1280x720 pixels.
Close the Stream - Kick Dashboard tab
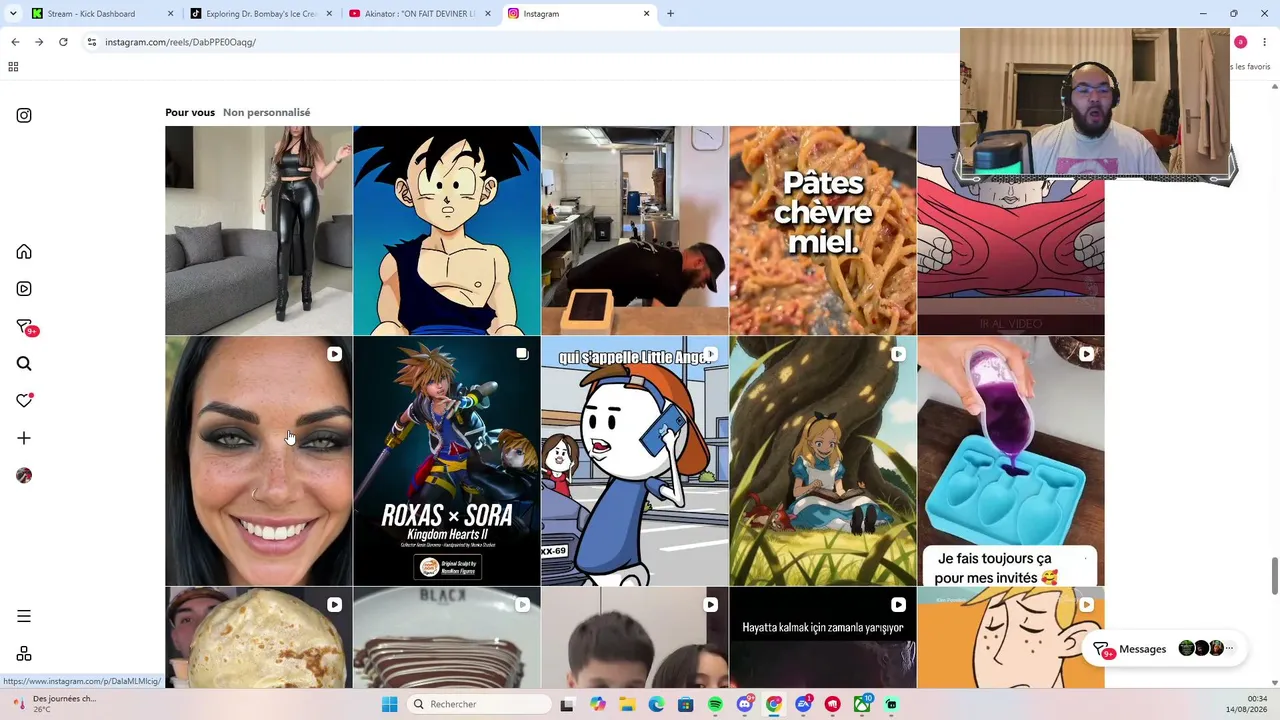click(x=170, y=14)
